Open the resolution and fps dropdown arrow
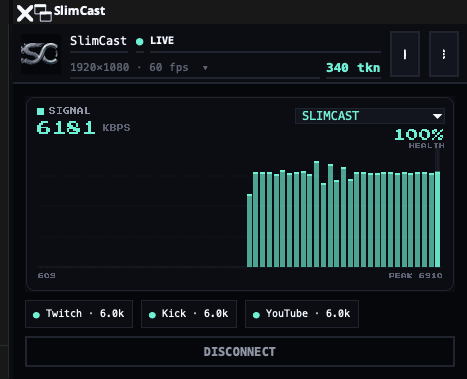This screenshot has height=379, width=467. coord(205,68)
